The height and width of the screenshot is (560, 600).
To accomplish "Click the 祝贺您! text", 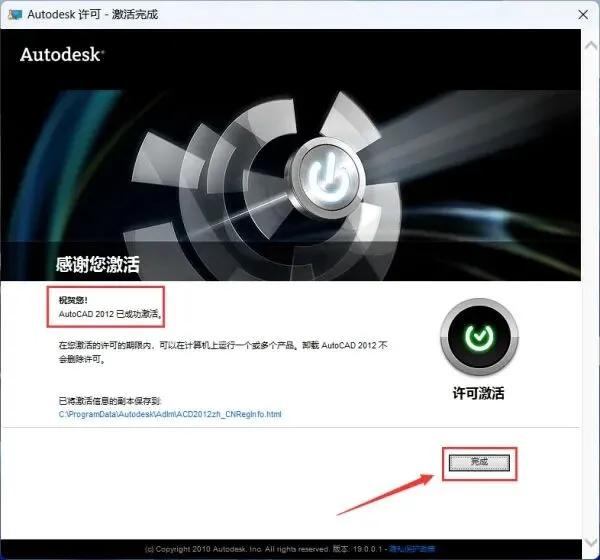I will pos(73,300).
